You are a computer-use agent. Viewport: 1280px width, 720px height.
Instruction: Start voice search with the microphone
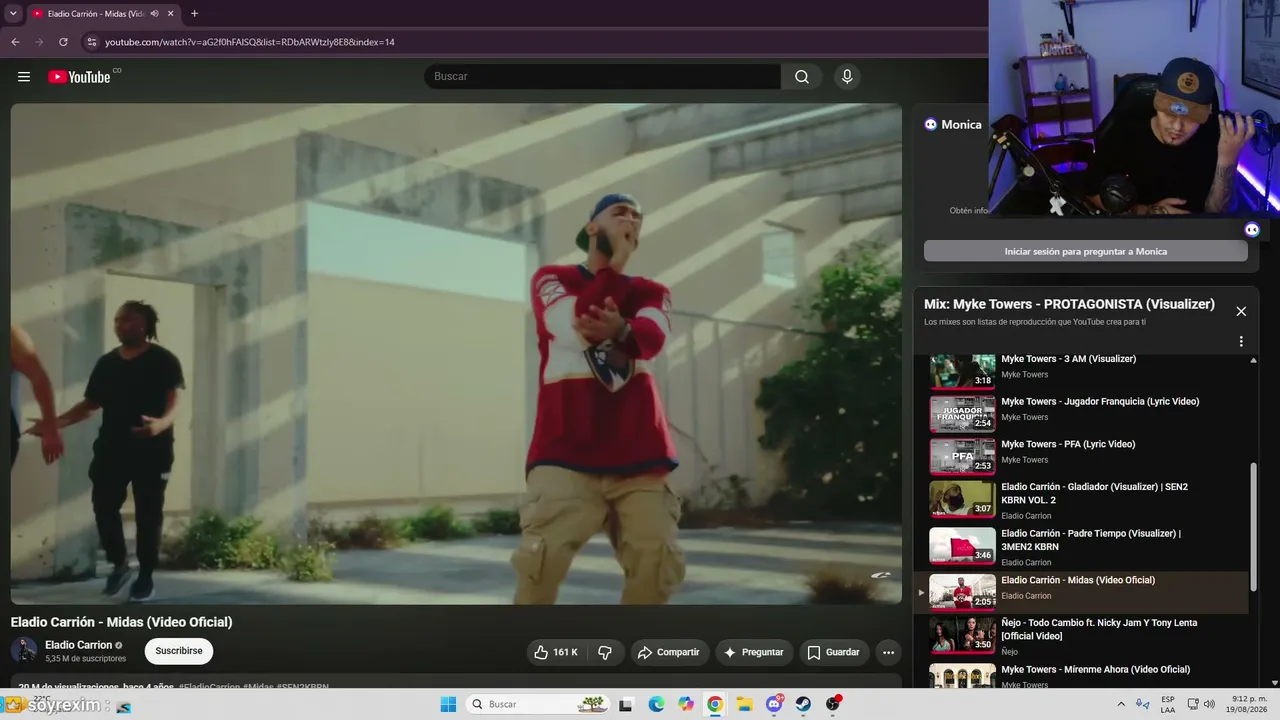(847, 77)
